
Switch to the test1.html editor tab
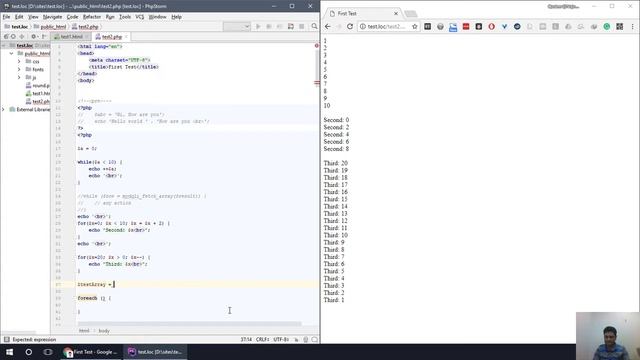tap(71, 37)
